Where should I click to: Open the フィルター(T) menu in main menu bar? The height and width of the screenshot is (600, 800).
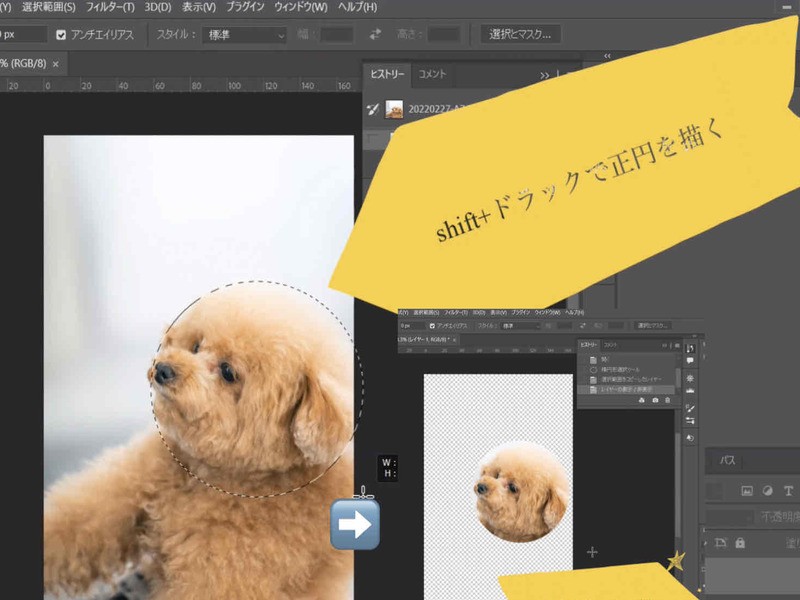[110, 7]
